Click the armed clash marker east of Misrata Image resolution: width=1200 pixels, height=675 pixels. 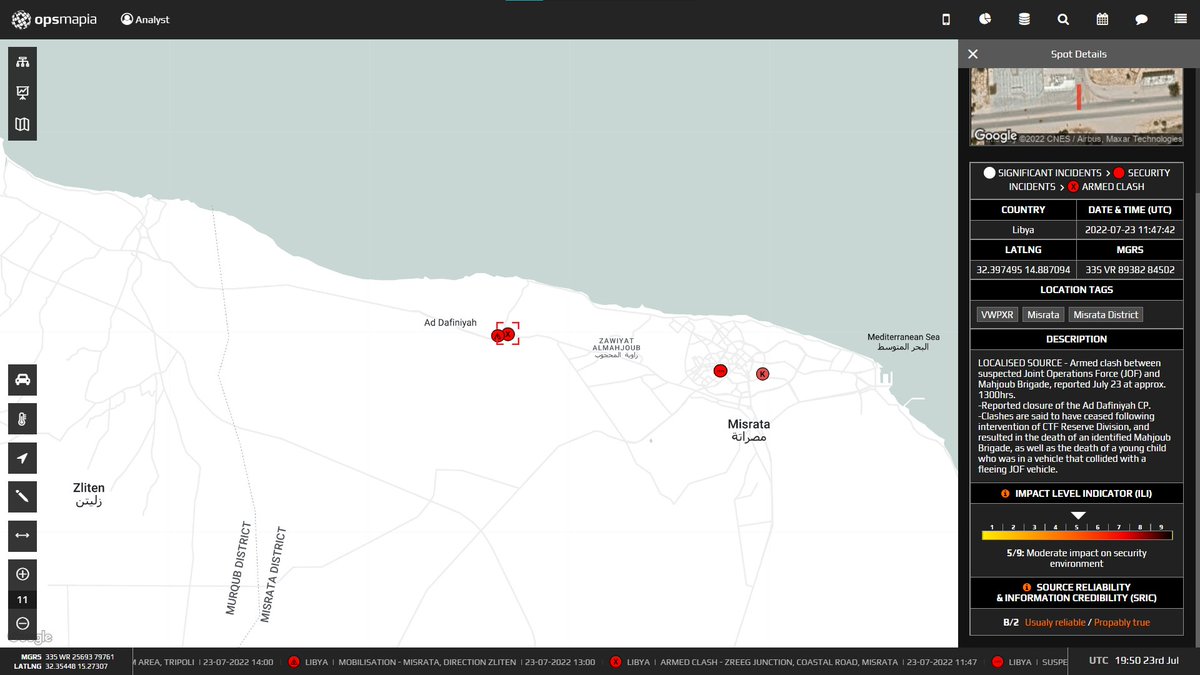pyautogui.click(x=762, y=374)
